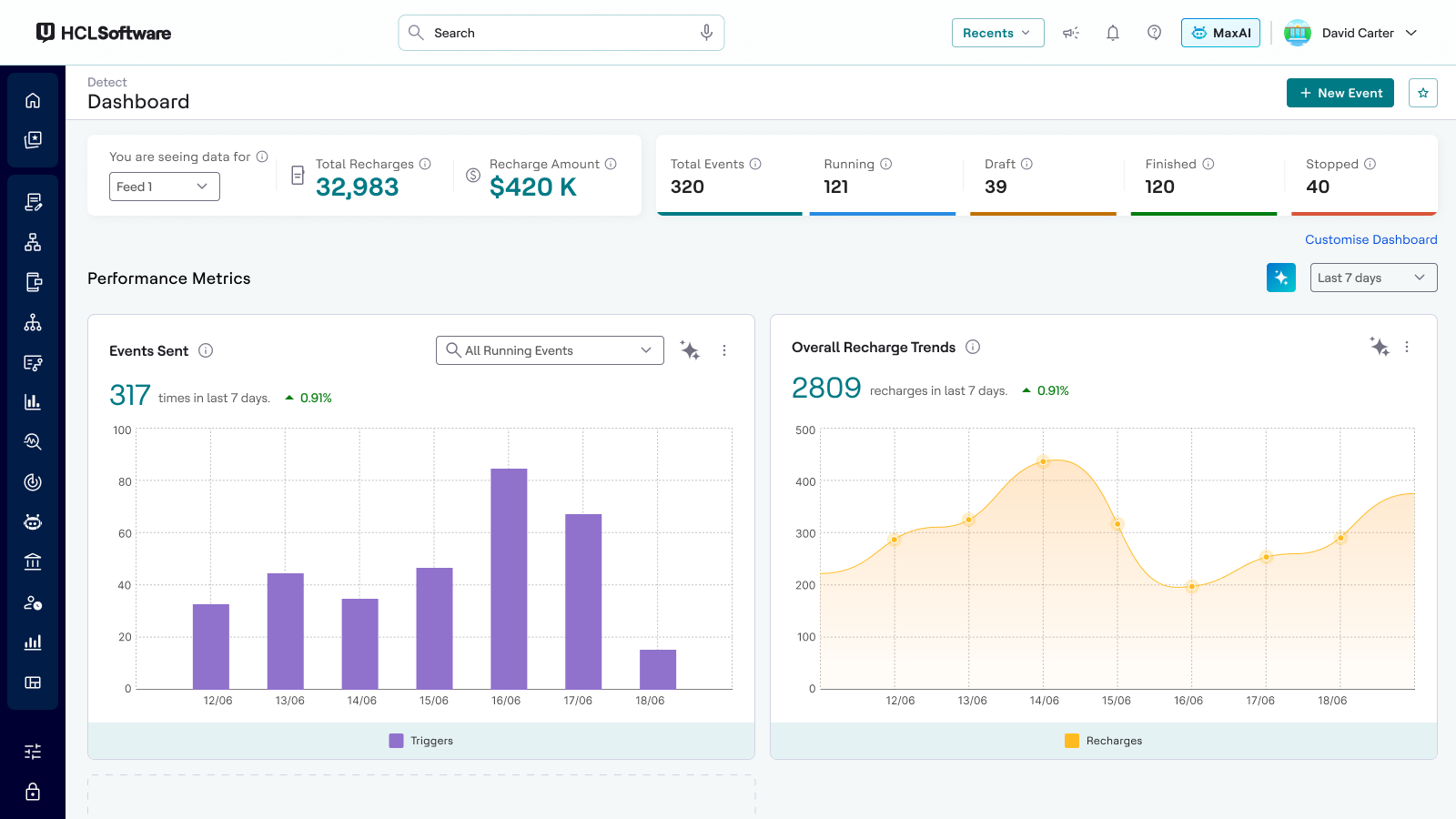Click the 317 events sent count
The height and width of the screenshot is (819, 1456).
click(x=130, y=395)
